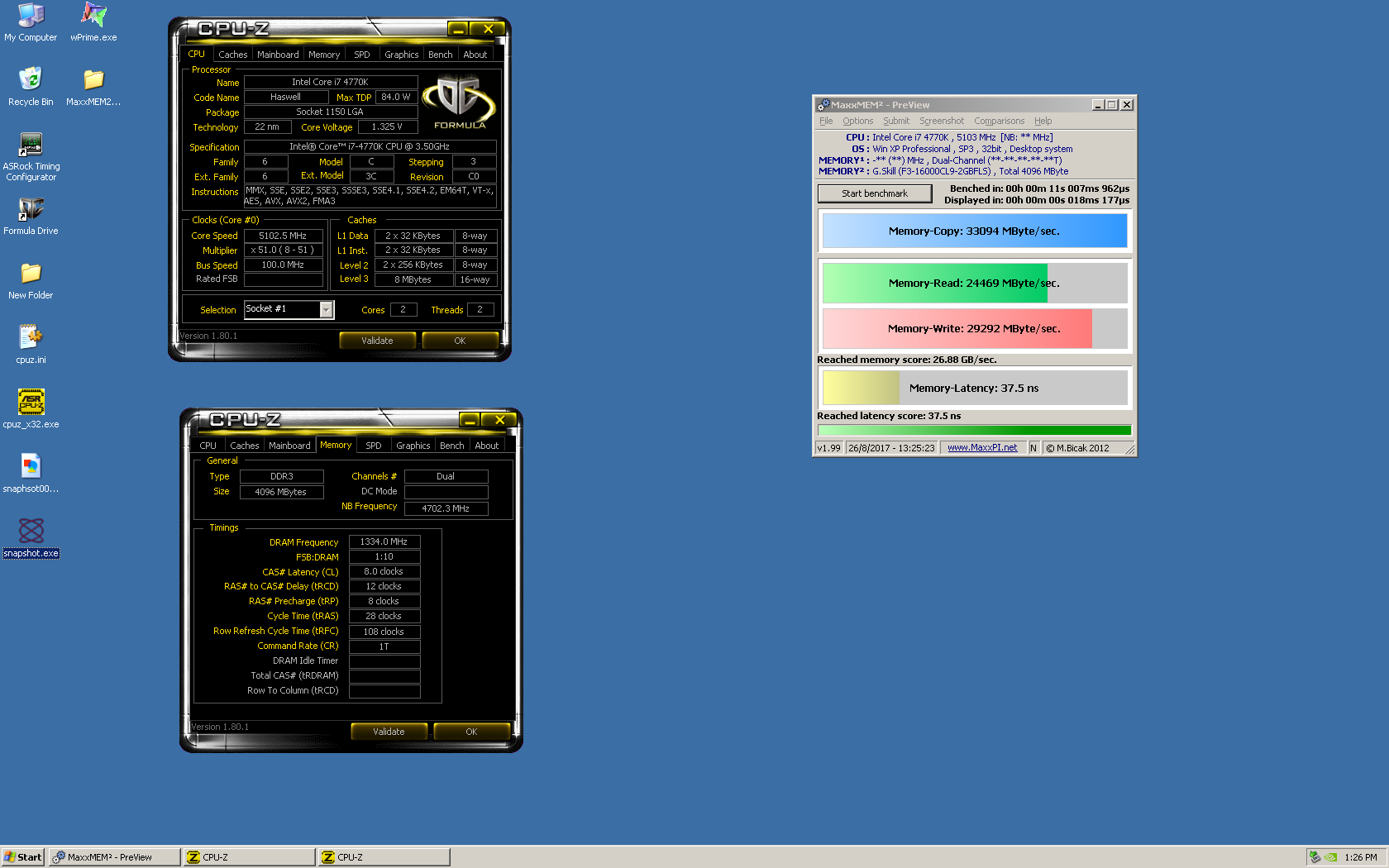Switch to MaxxMEM² - PreView taskbar button
Image resolution: width=1389 pixels, height=868 pixels.
(x=114, y=857)
